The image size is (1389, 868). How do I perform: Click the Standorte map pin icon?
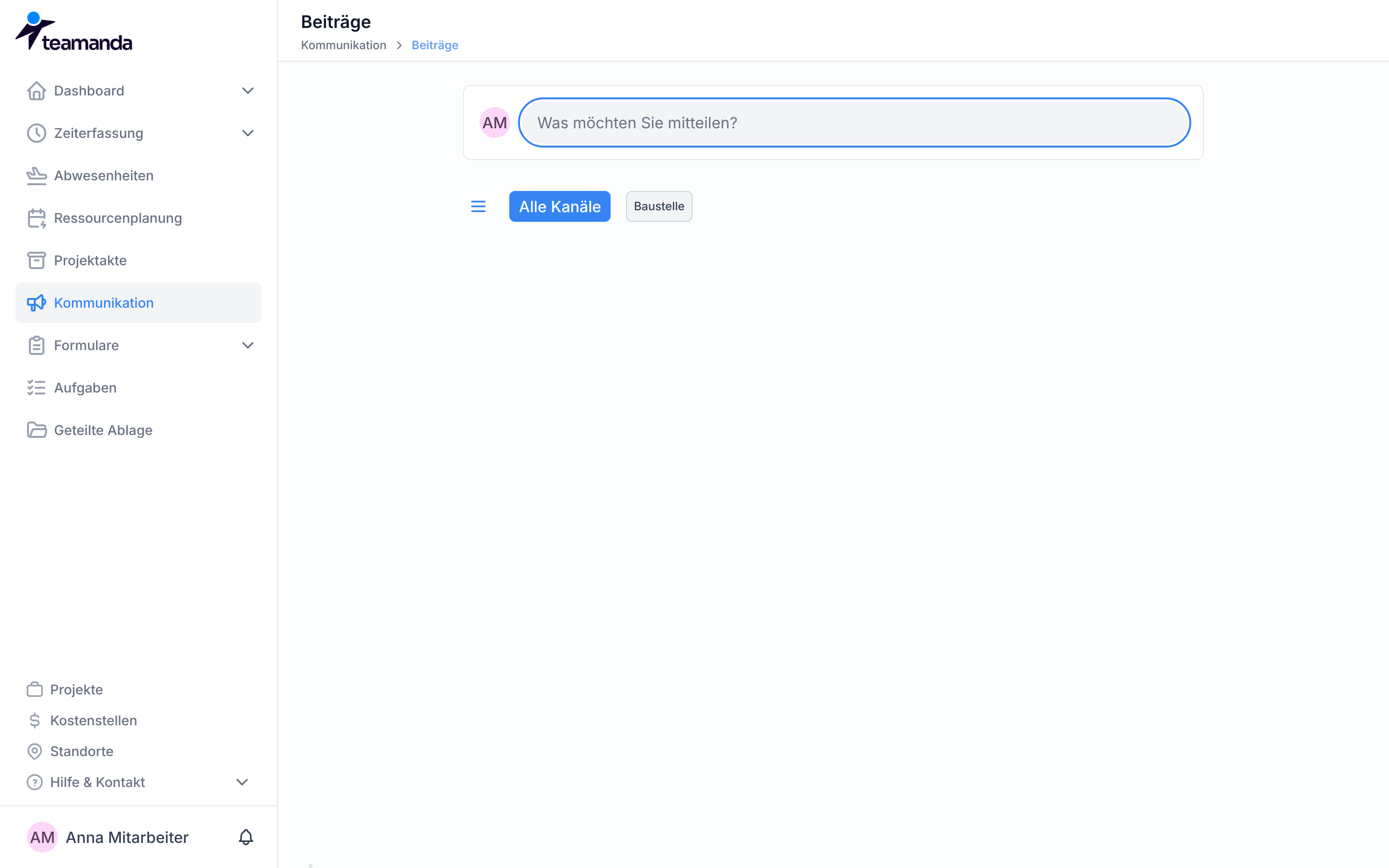pyautogui.click(x=34, y=751)
